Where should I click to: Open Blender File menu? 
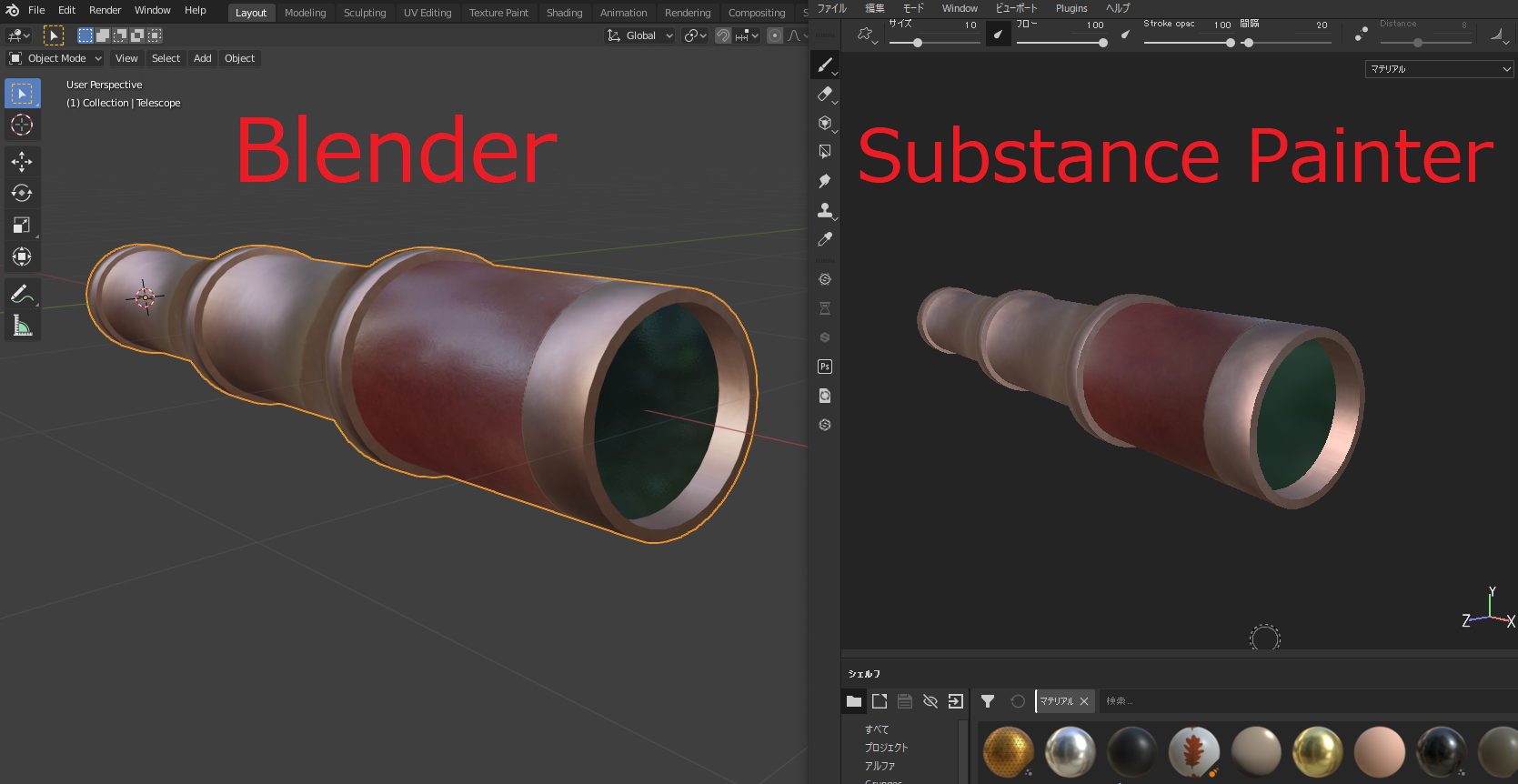pyautogui.click(x=36, y=10)
